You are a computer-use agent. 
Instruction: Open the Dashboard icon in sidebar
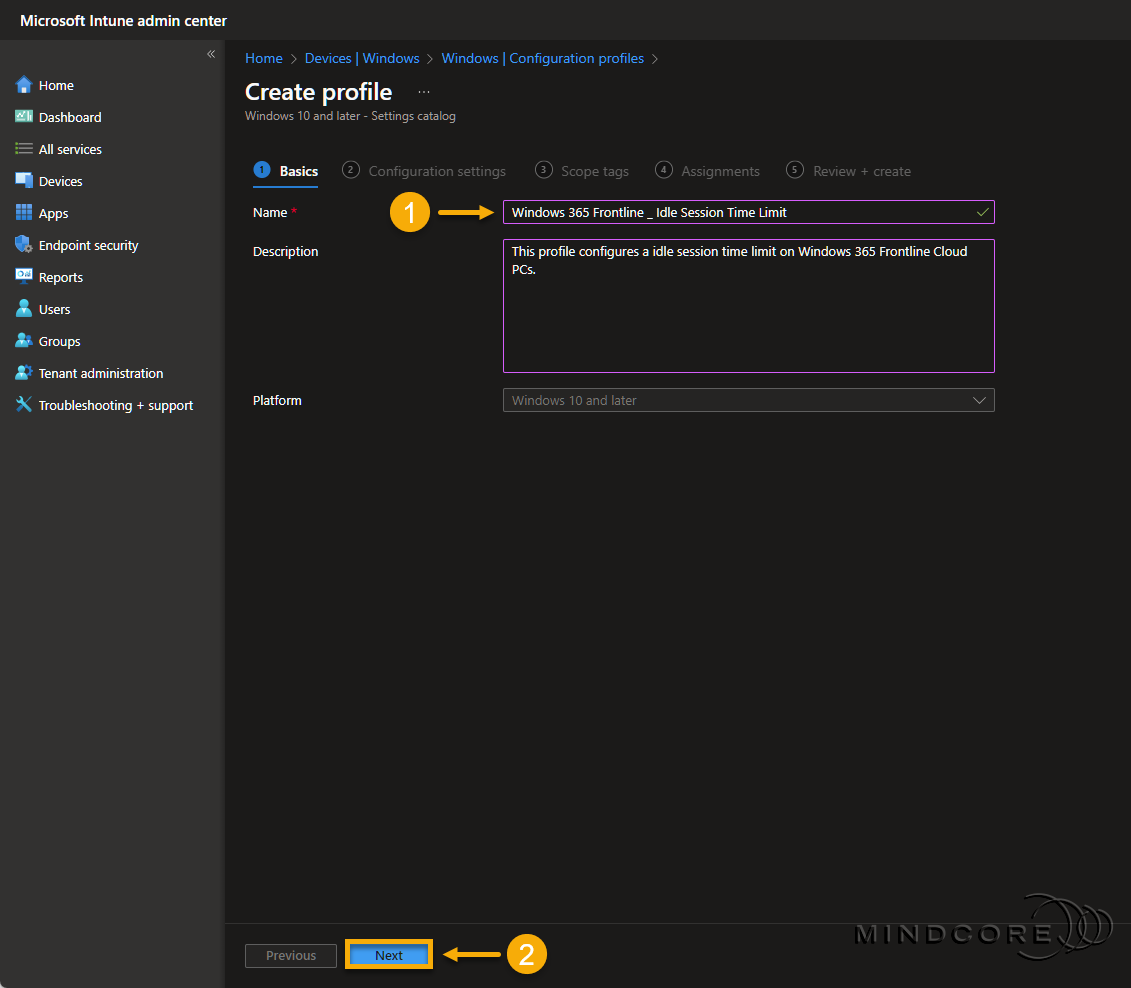point(24,117)
